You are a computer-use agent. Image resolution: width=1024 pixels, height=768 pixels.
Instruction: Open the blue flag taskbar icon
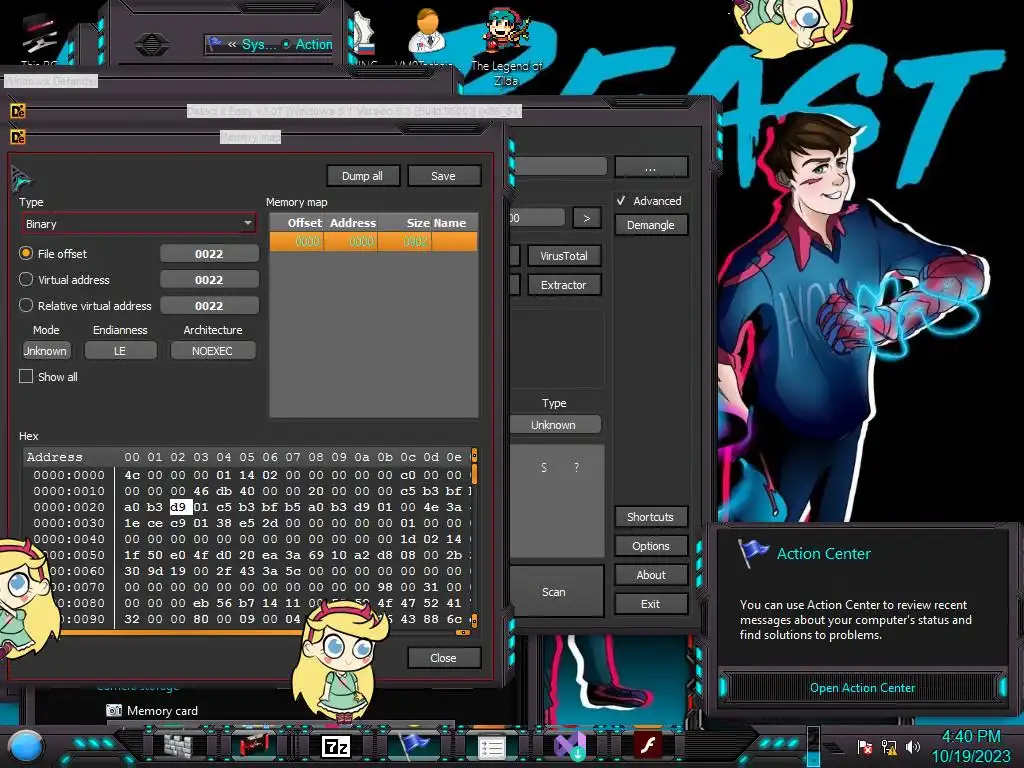(414, 744)
